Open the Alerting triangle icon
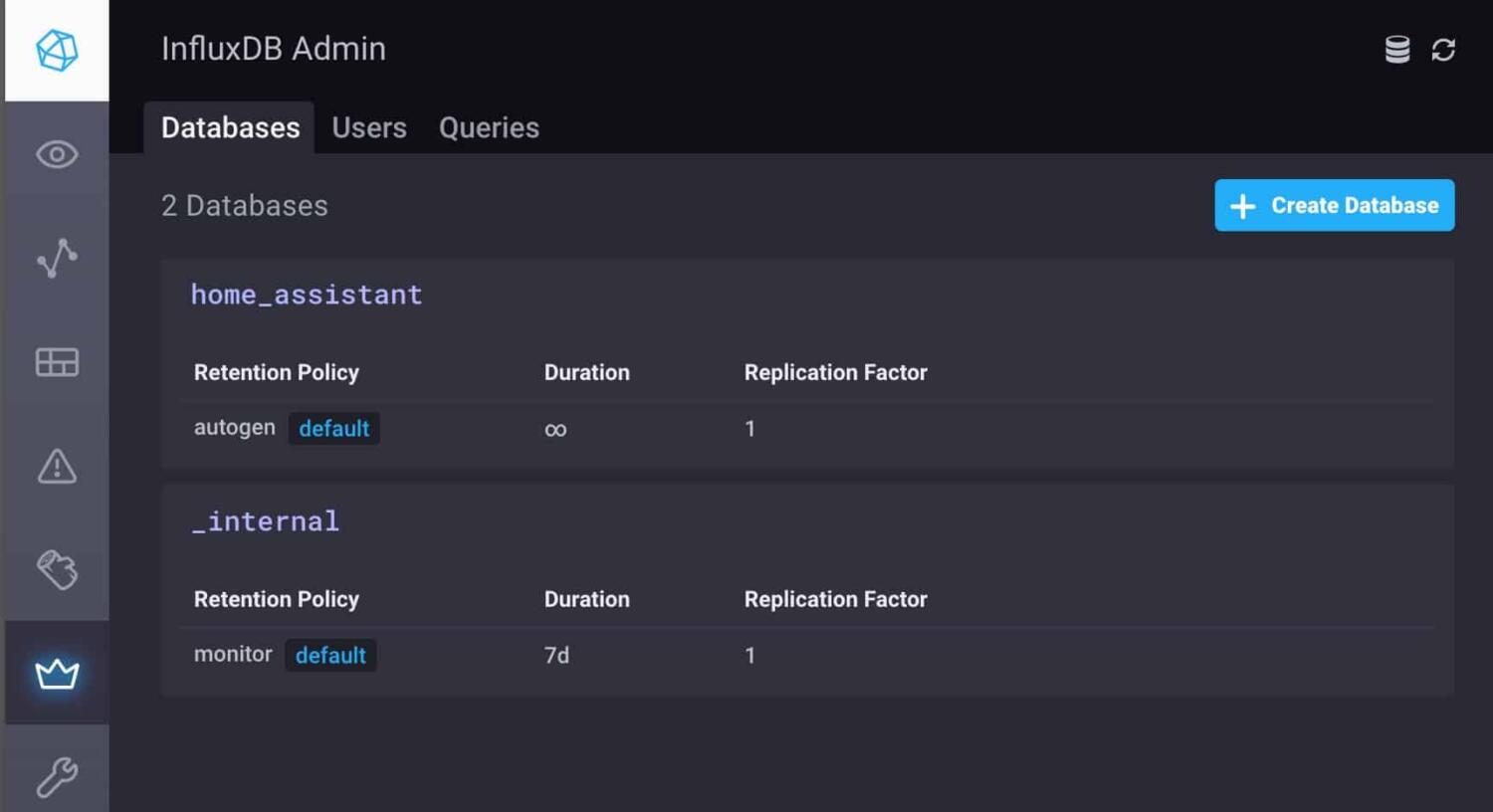 (x=57, y=467)
